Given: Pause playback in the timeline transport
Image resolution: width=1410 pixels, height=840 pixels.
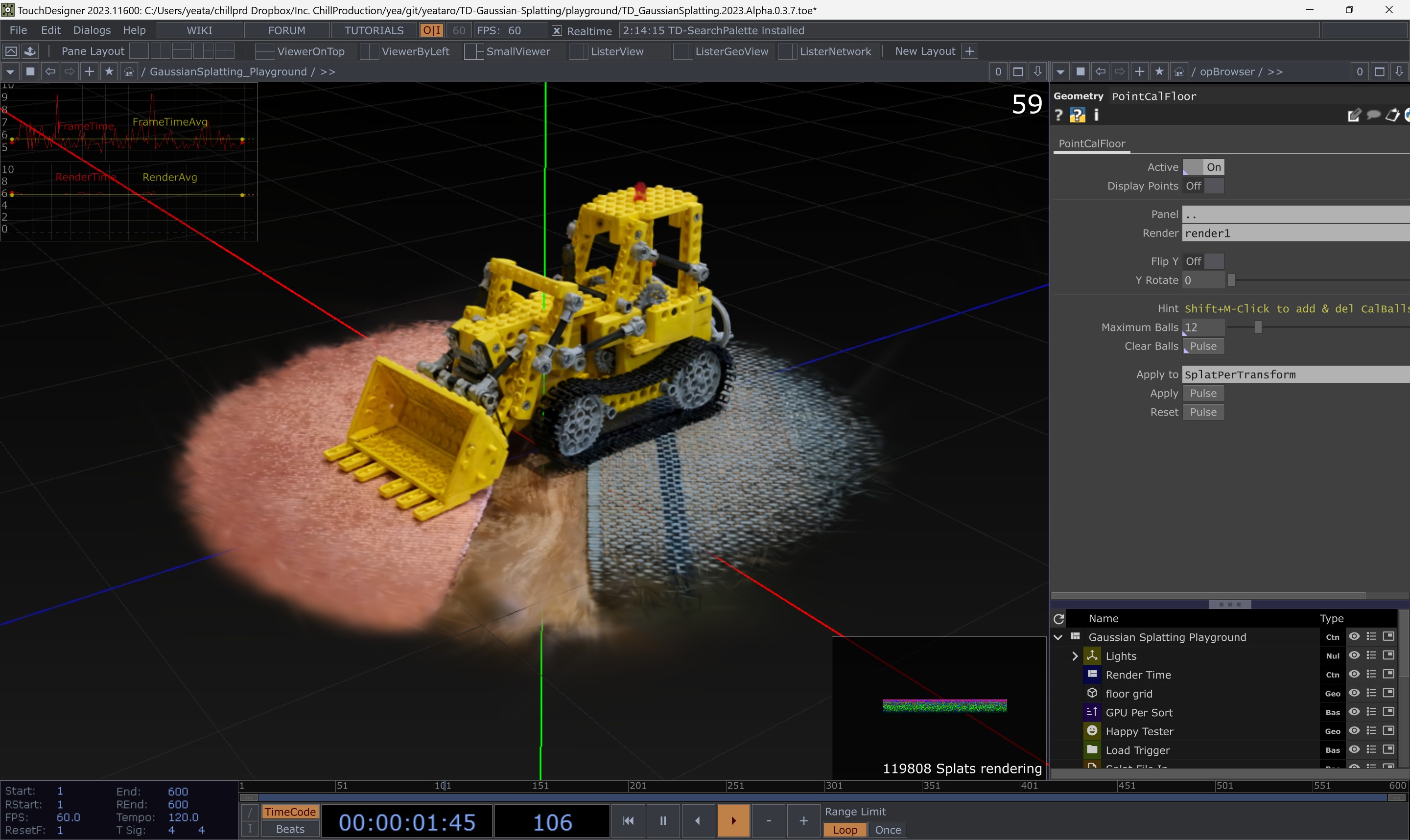Looking at the screenshot, I should tap(663, 820).
